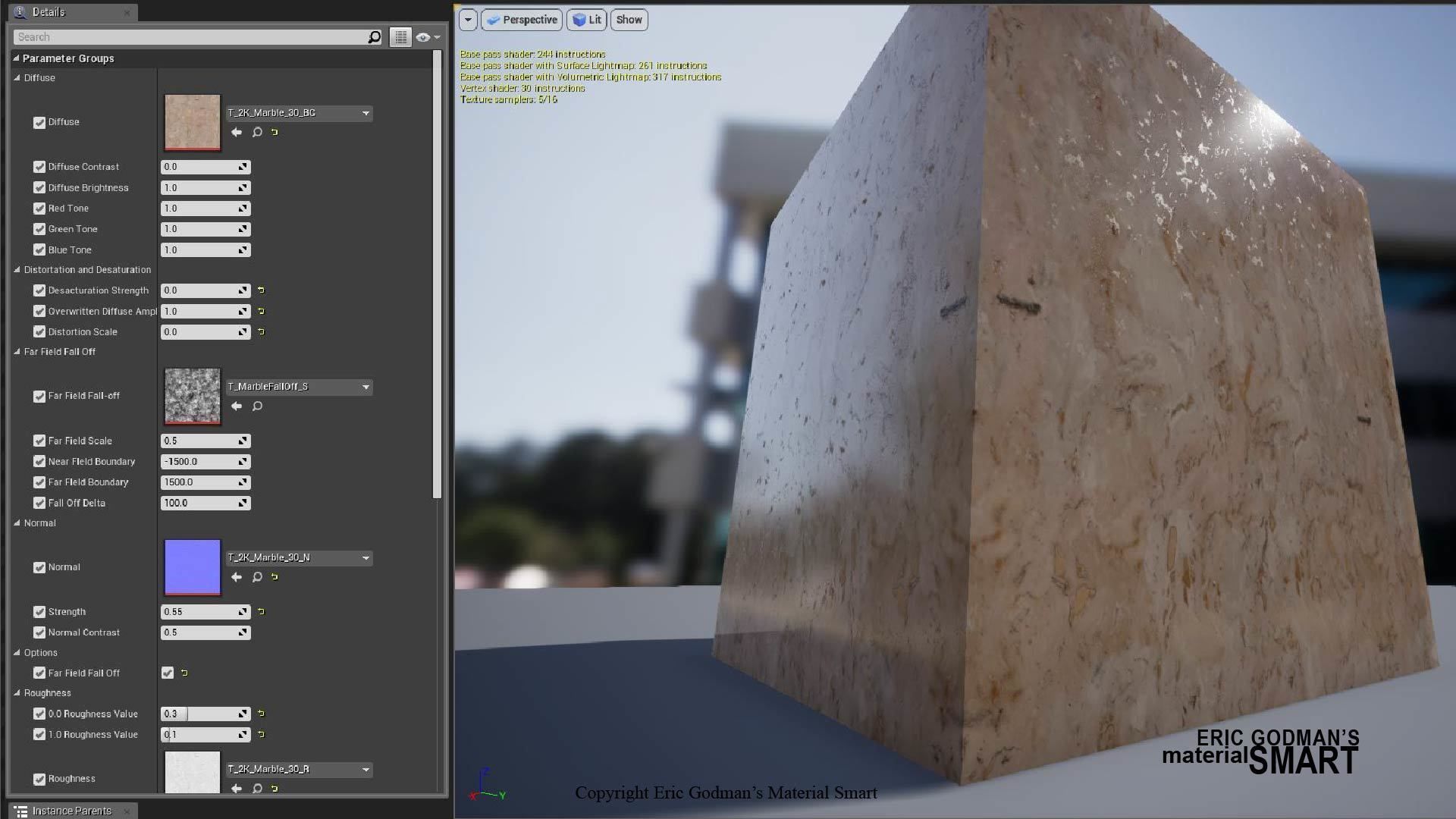The height and width of the screenshot is (819, 1456).
Task: Collapse the Roughness group
Action: pyautogui.click(x=17, y=693)
